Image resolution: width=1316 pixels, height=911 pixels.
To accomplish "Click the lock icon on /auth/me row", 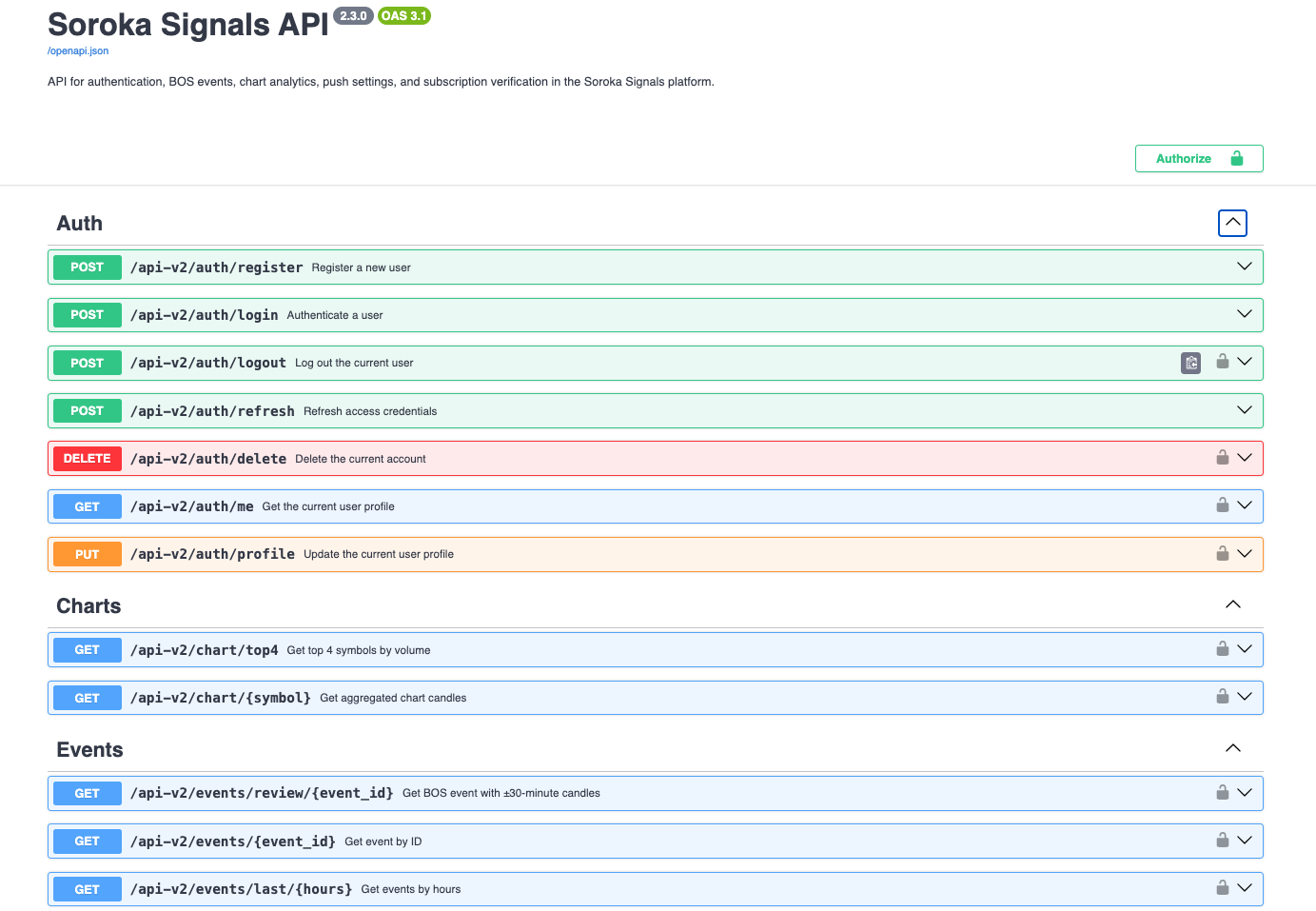I will [x=1223, y=505].
